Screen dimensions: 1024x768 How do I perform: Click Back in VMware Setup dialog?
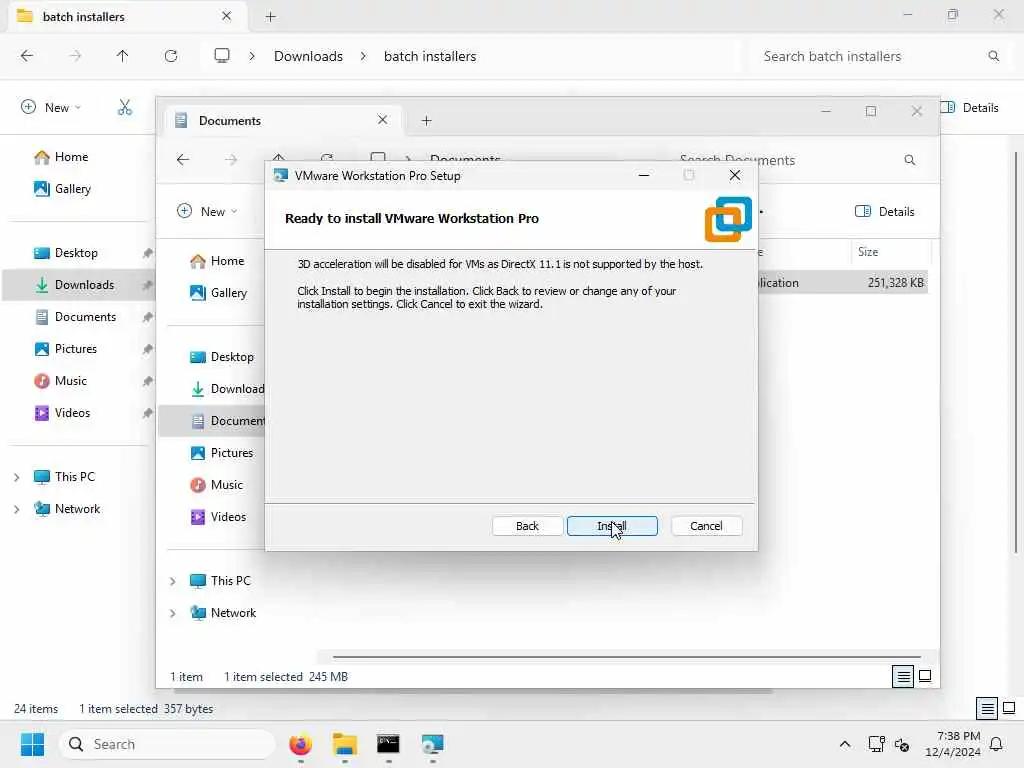tap(527, 526)
